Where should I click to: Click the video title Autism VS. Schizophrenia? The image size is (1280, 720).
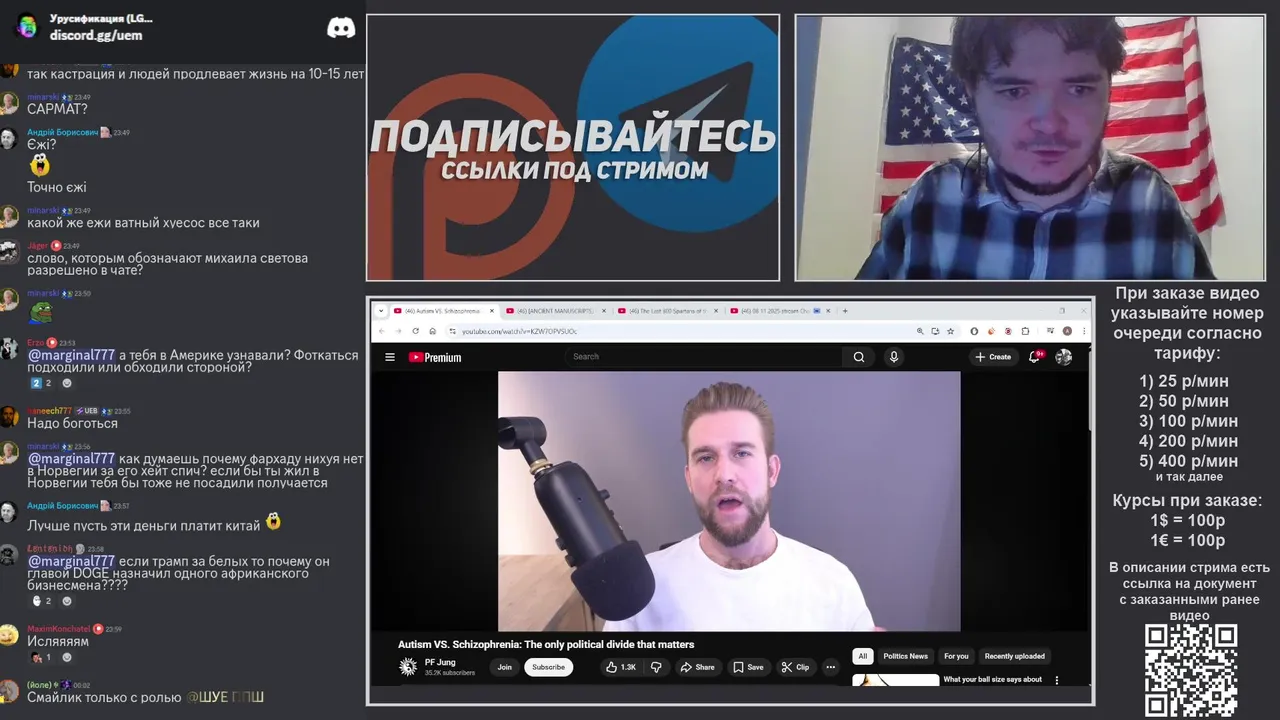(546, 645)
